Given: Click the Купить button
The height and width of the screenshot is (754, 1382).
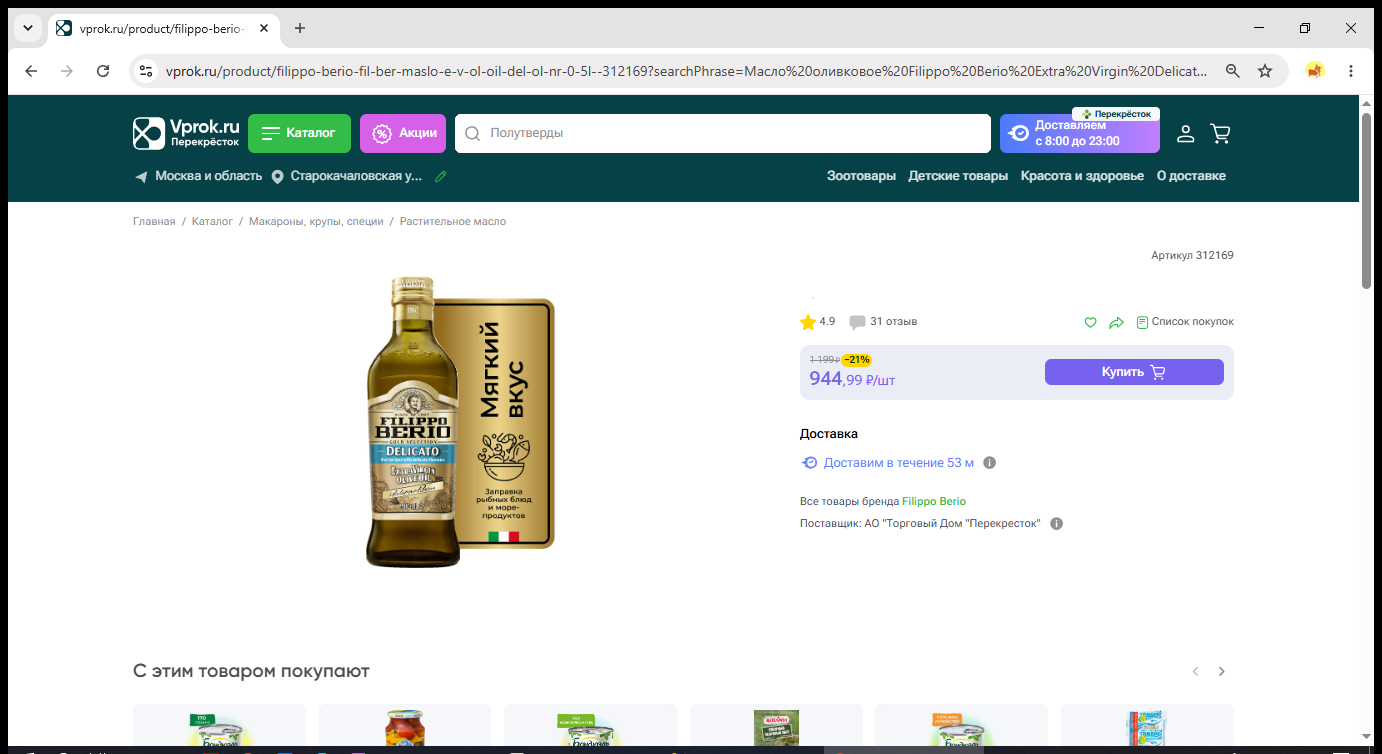Looking at the screenshot, I should click(x=1134, y=372).
